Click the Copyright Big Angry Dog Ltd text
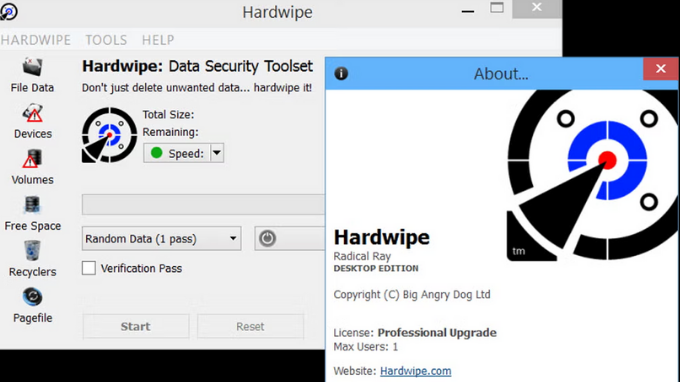Viewport: 680px width, 382px height. (412, 294)
